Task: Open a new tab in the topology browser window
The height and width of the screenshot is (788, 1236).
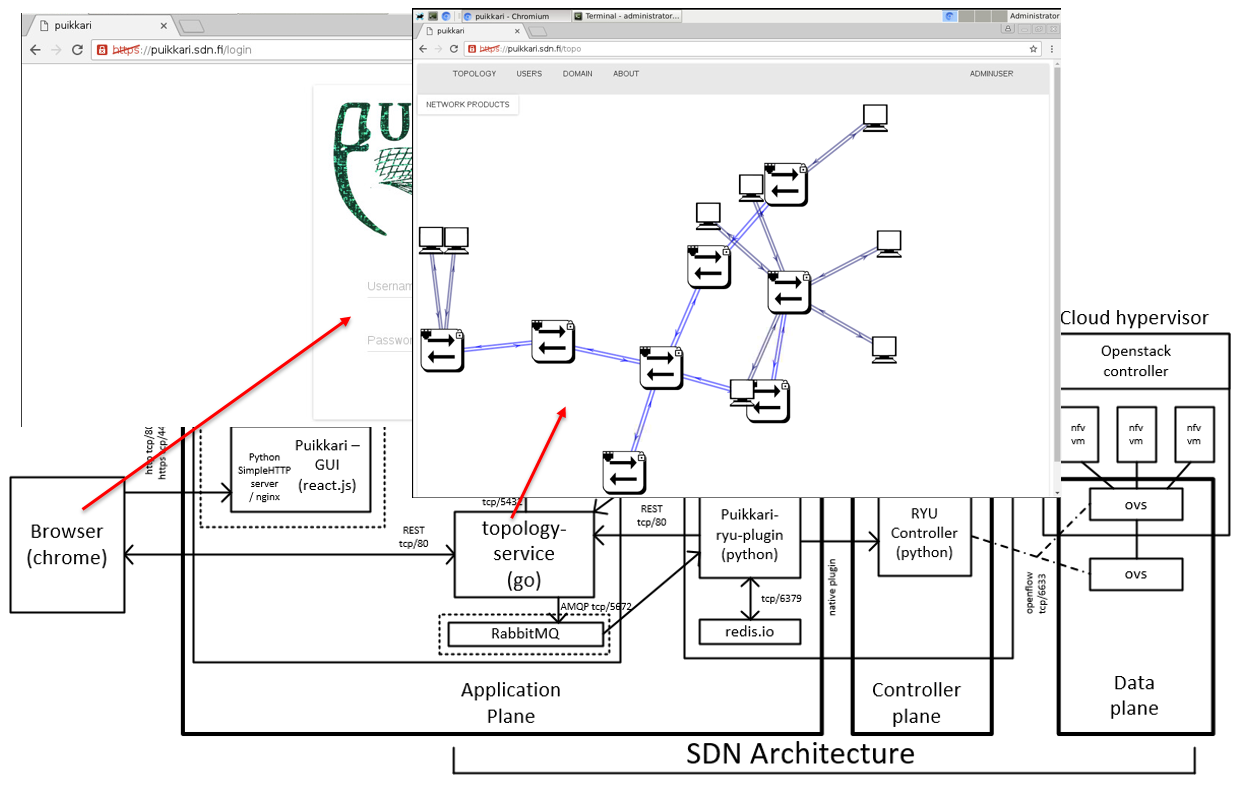Action: 538,31
